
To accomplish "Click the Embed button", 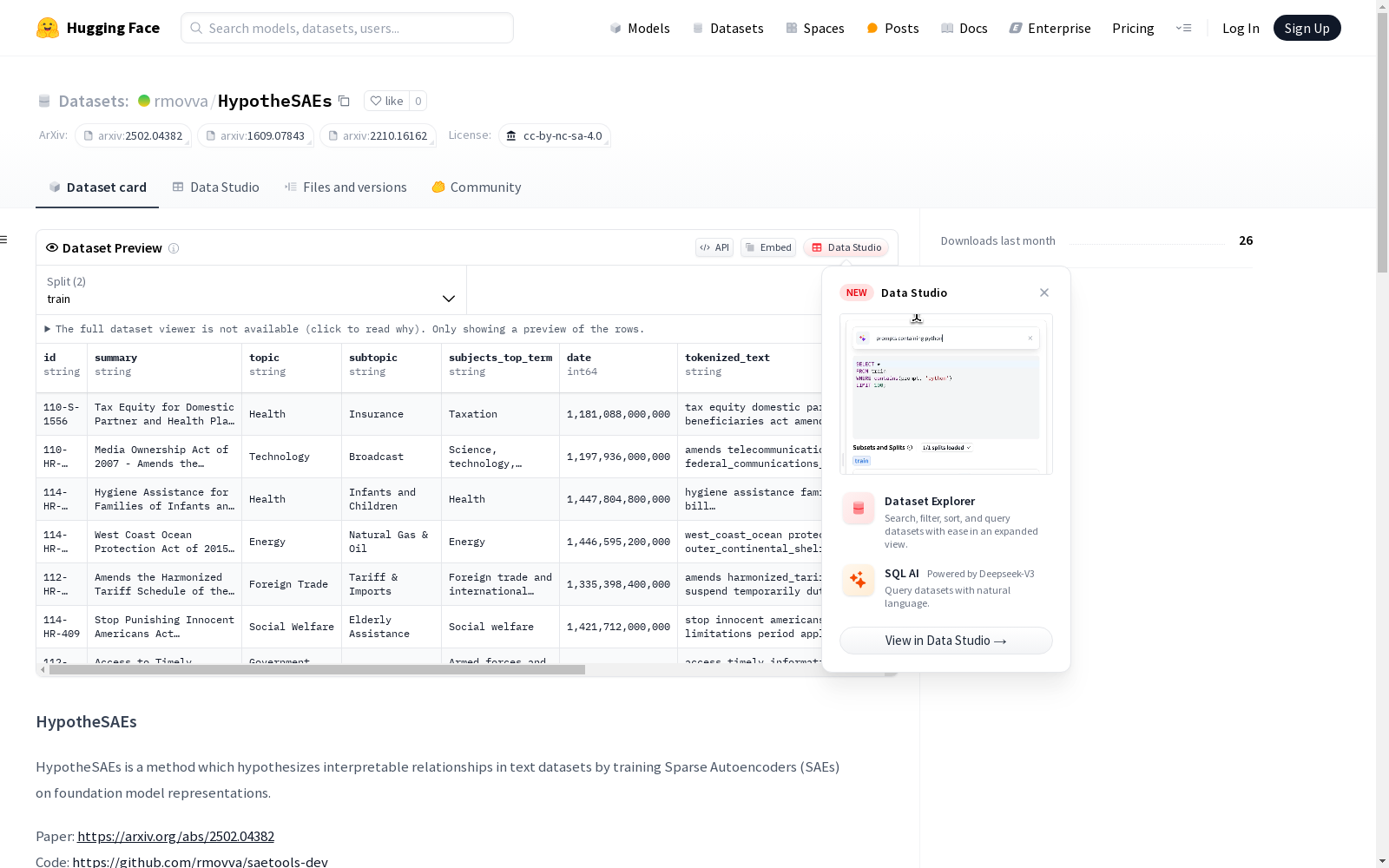I will pyautogui.click(x=768, y=247).
